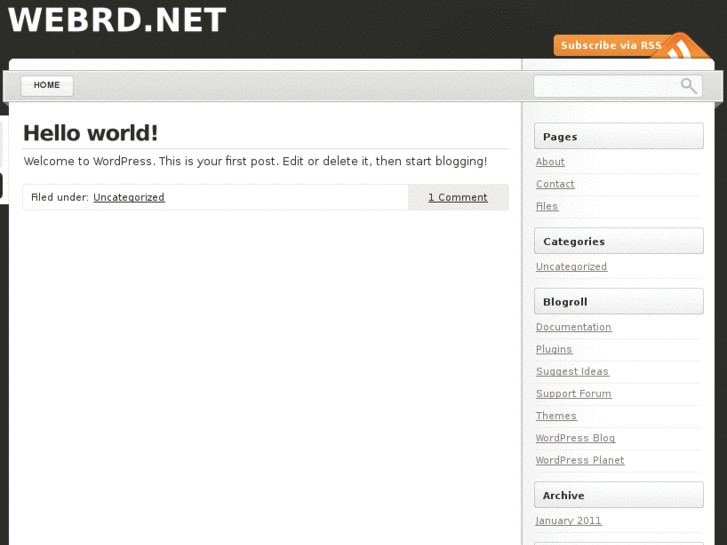
Task: Click the Archive widget heading
Action: coord(619,495)
